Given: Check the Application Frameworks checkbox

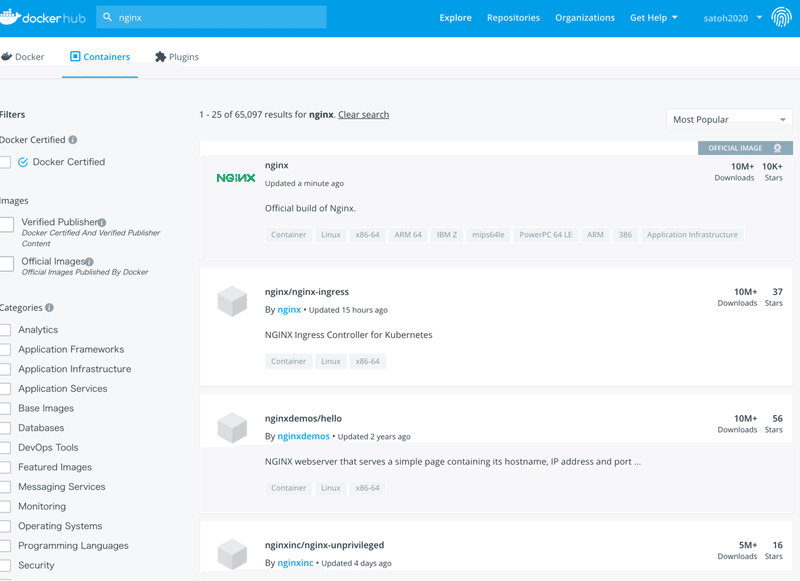Looking at the screenshot, I should 5,349.
